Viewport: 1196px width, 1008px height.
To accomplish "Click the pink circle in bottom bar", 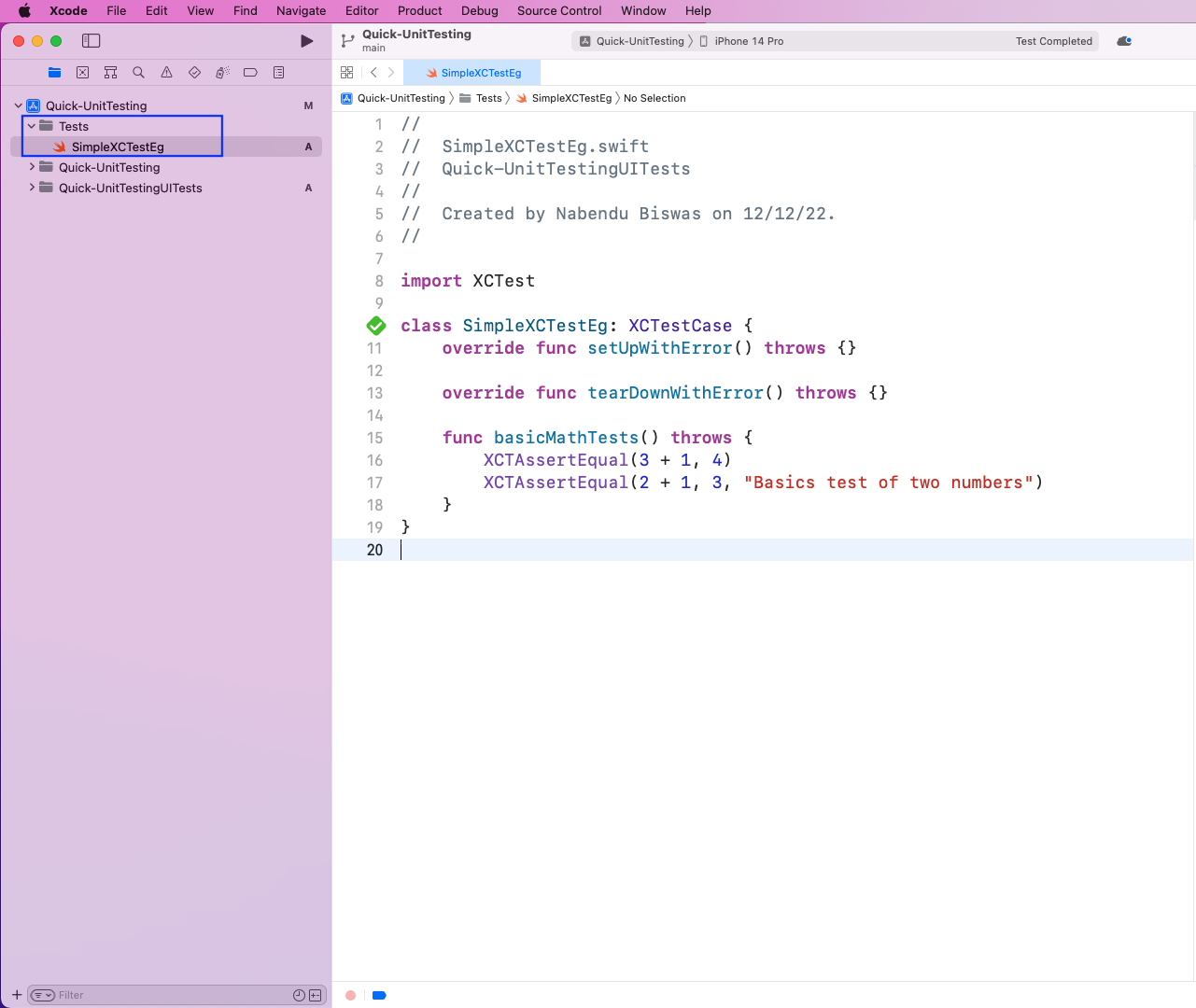I will (350, 996).
